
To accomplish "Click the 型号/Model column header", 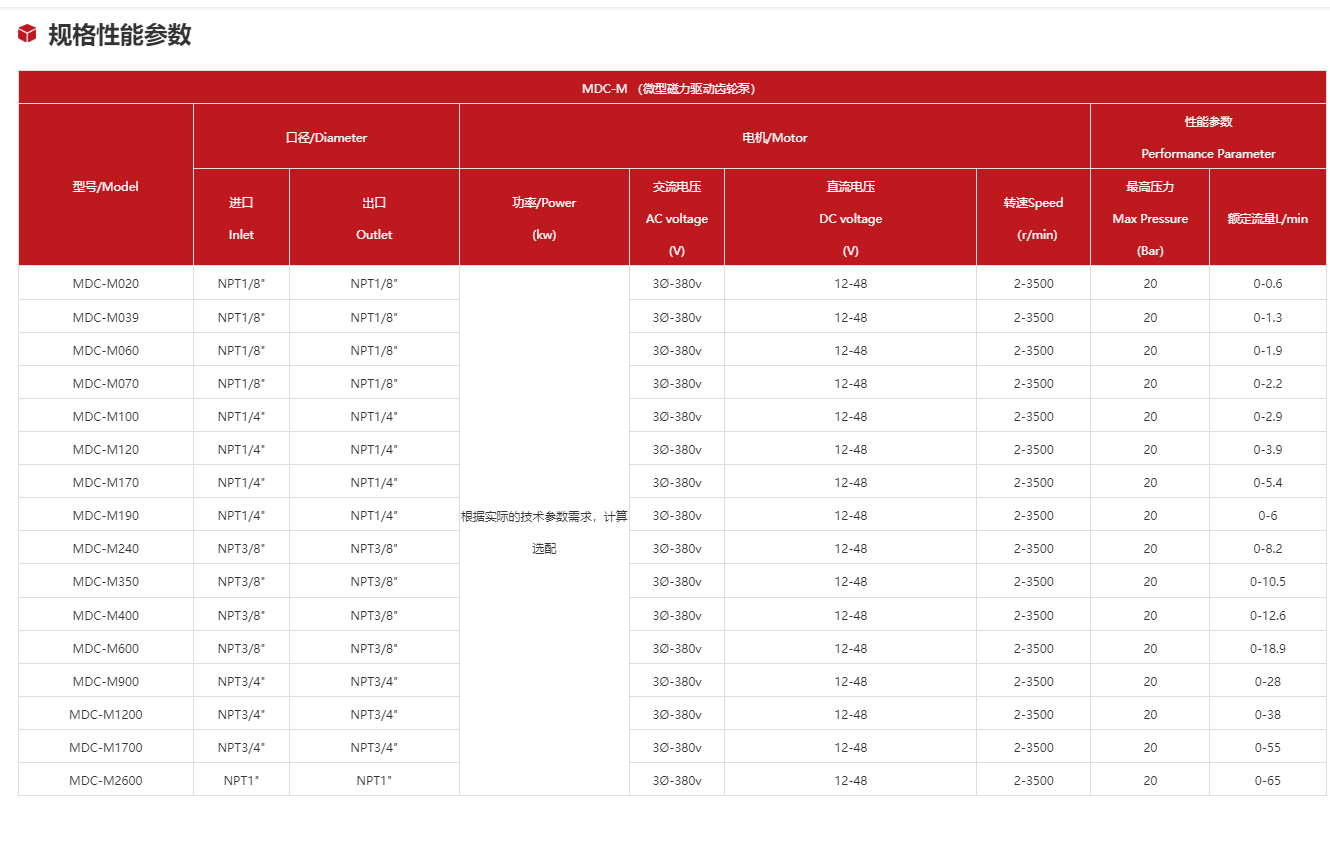I will point(106,186).
